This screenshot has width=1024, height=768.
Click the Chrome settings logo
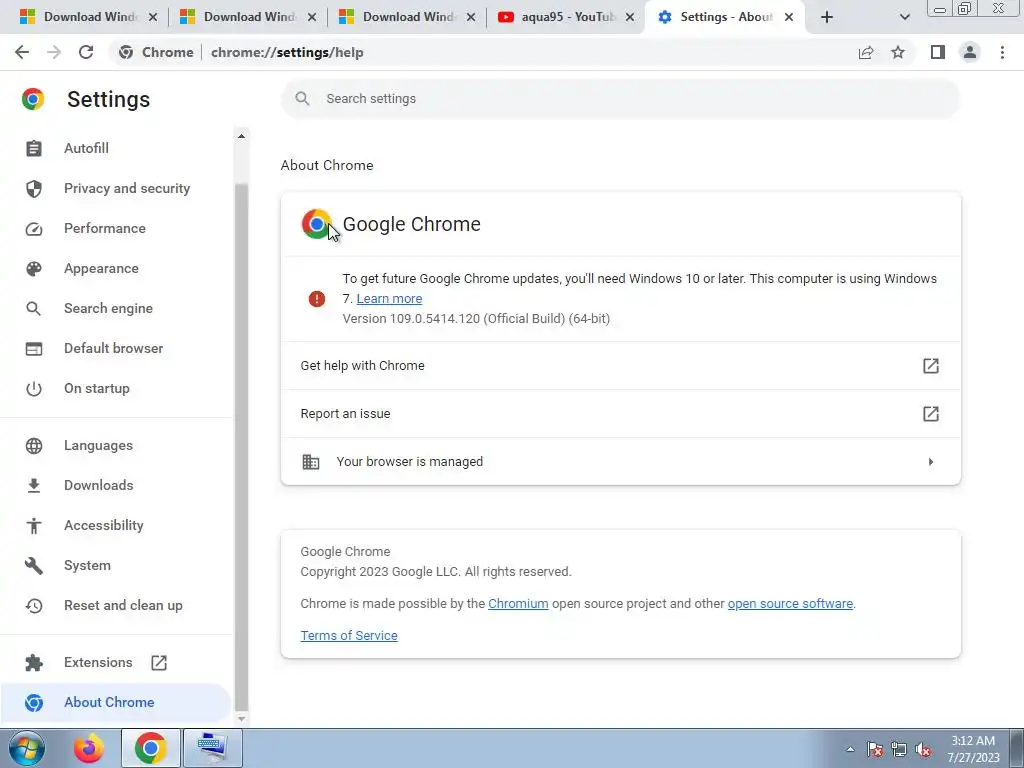click(x=33, y=99)
